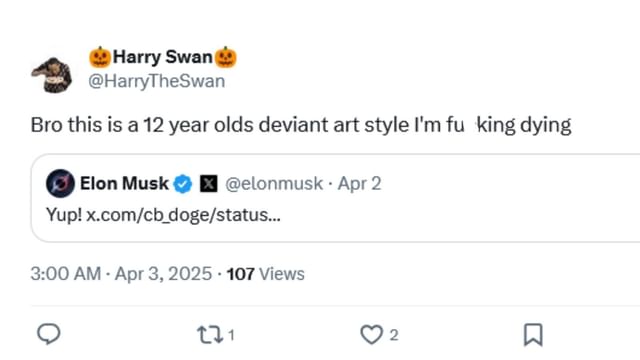Click the X affiliation badge

tap(209, 184)
